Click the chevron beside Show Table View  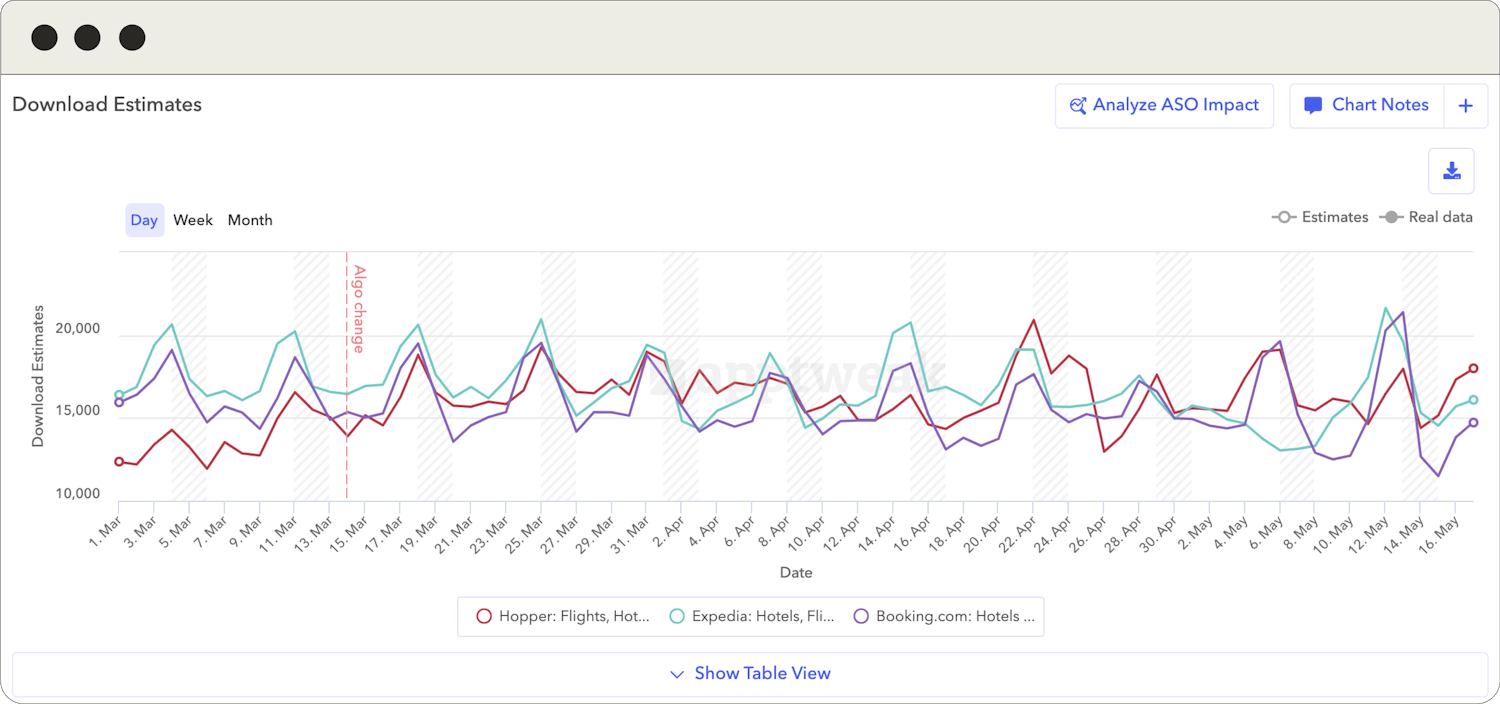[677, 674]
